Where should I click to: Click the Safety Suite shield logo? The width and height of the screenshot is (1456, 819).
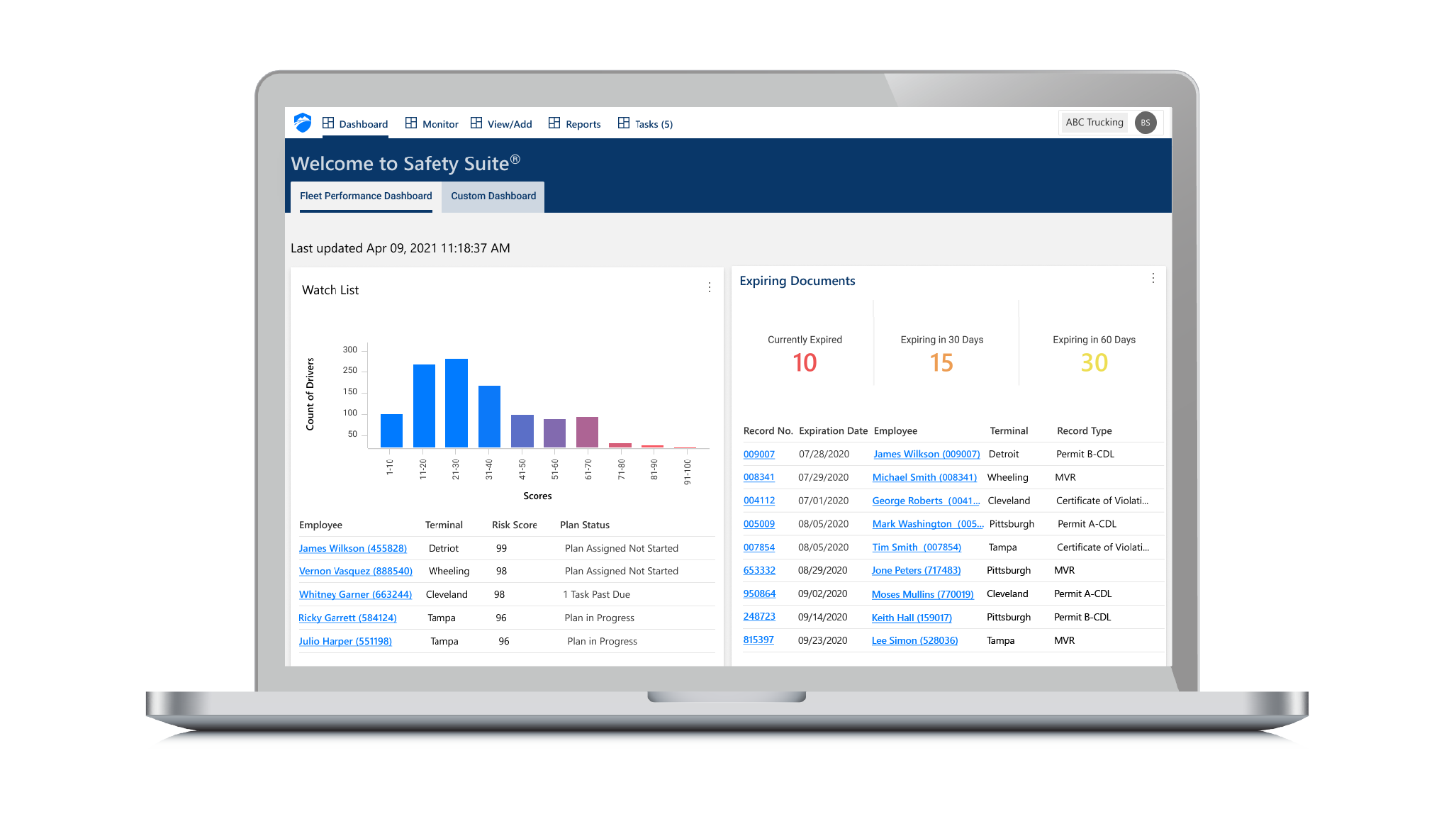click(304, 122)
